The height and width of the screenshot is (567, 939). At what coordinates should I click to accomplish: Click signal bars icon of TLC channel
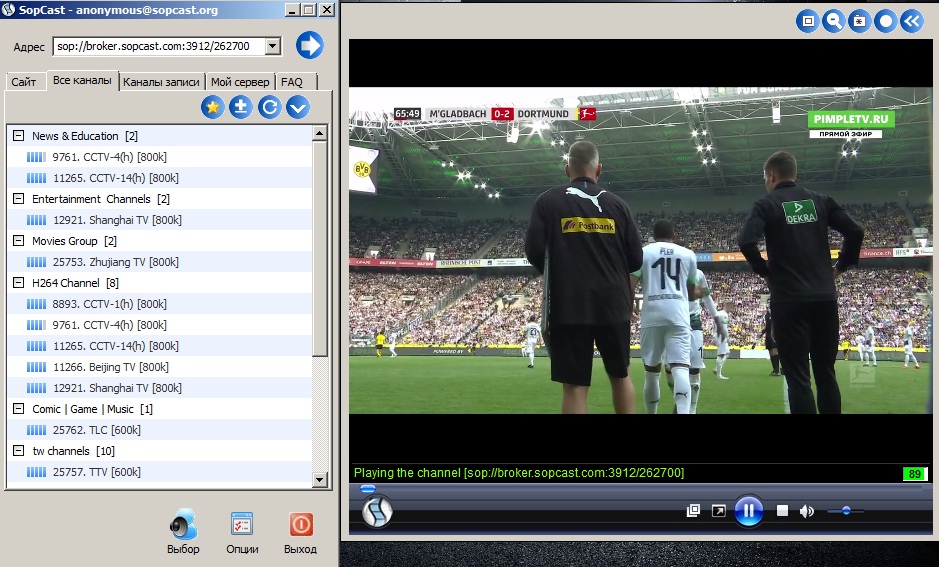(x=36, y=430)
